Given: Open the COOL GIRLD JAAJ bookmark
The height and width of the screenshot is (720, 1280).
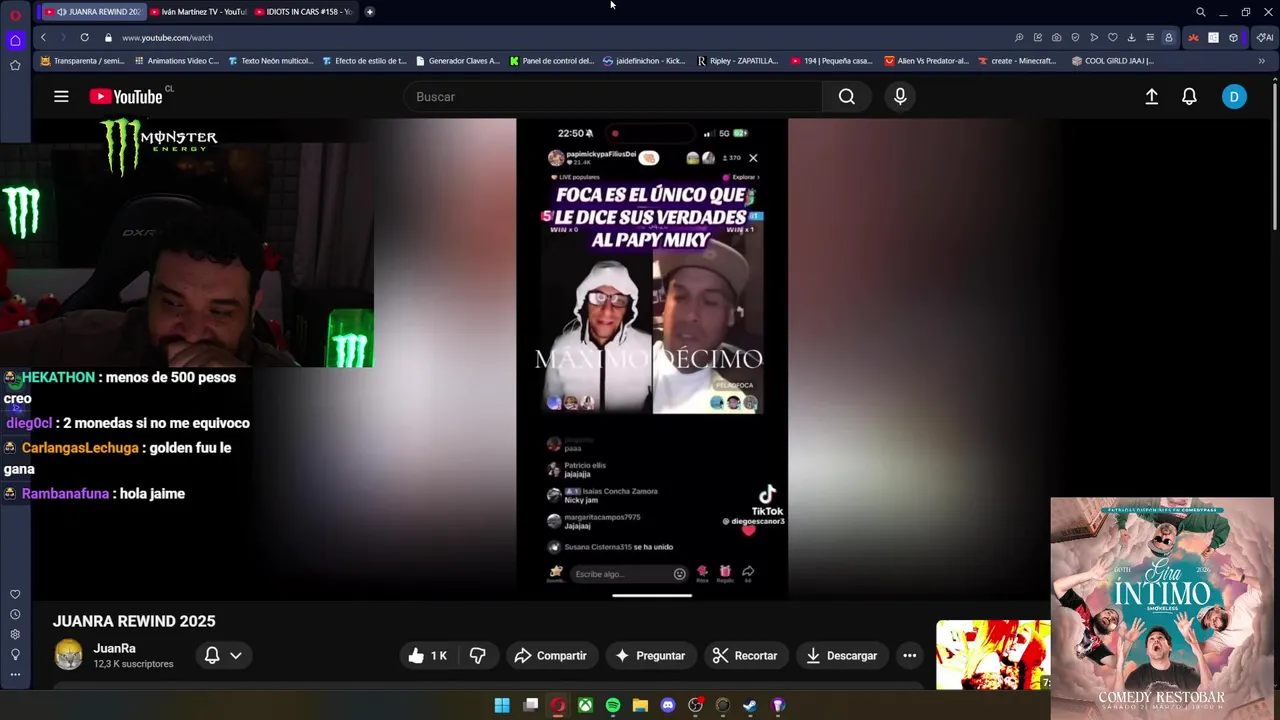Looking at the screenshot, I should click(x=1113, y=60).
